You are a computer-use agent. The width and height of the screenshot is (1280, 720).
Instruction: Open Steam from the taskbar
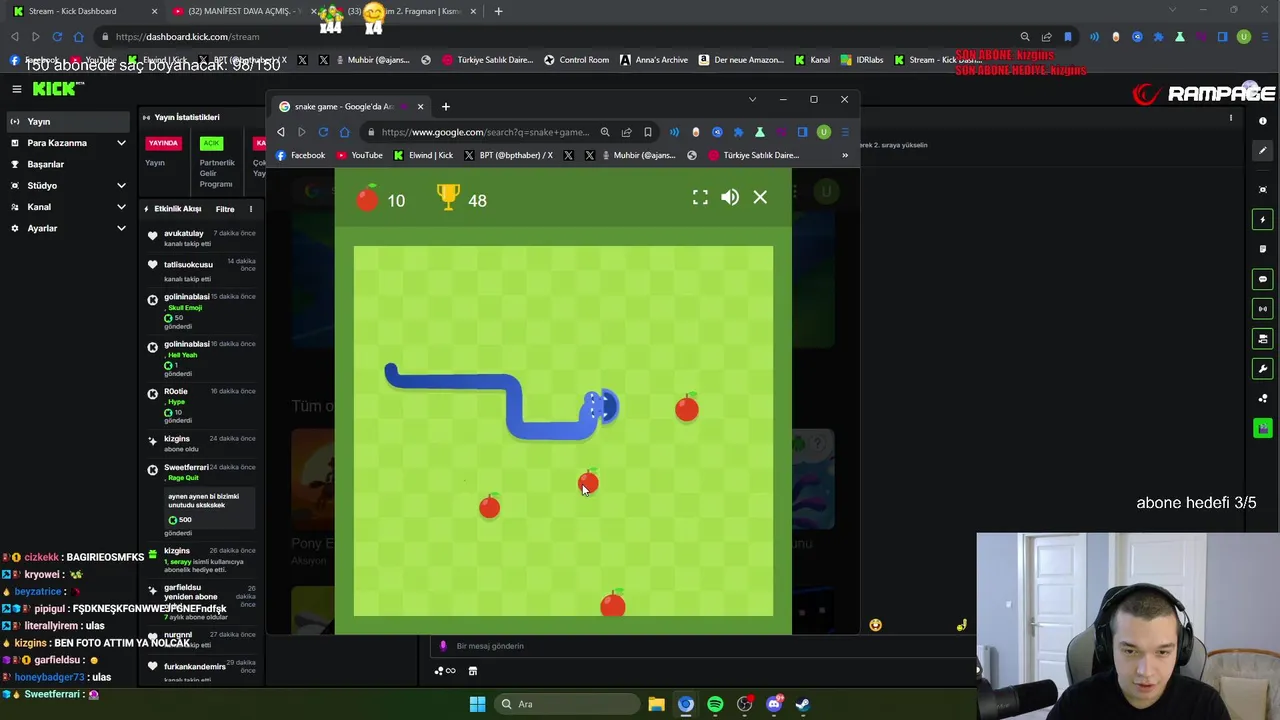pos(802,704)
